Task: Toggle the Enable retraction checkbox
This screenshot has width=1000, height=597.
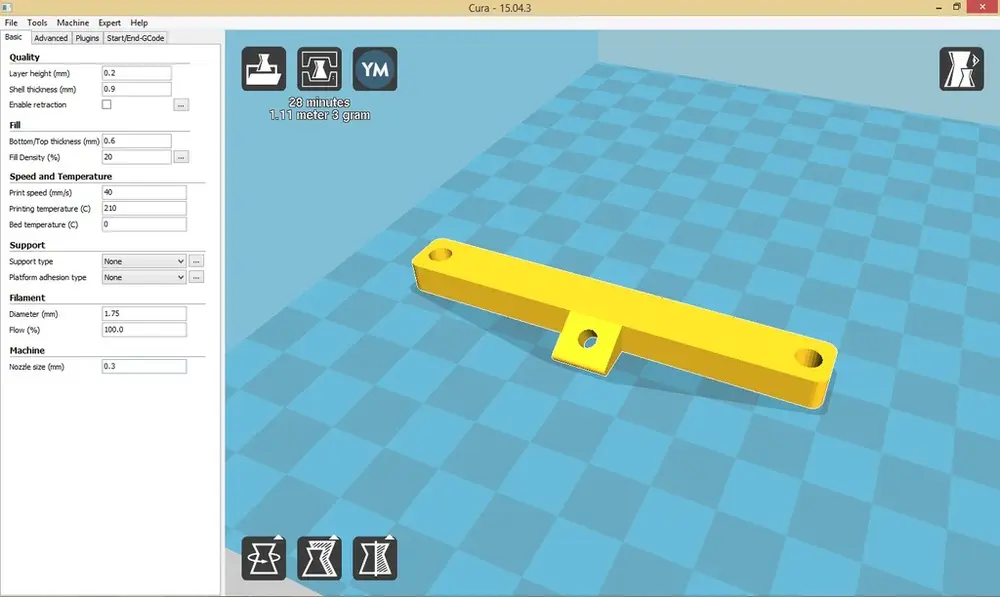Action: pyautogui.click(x=107, y=105)
